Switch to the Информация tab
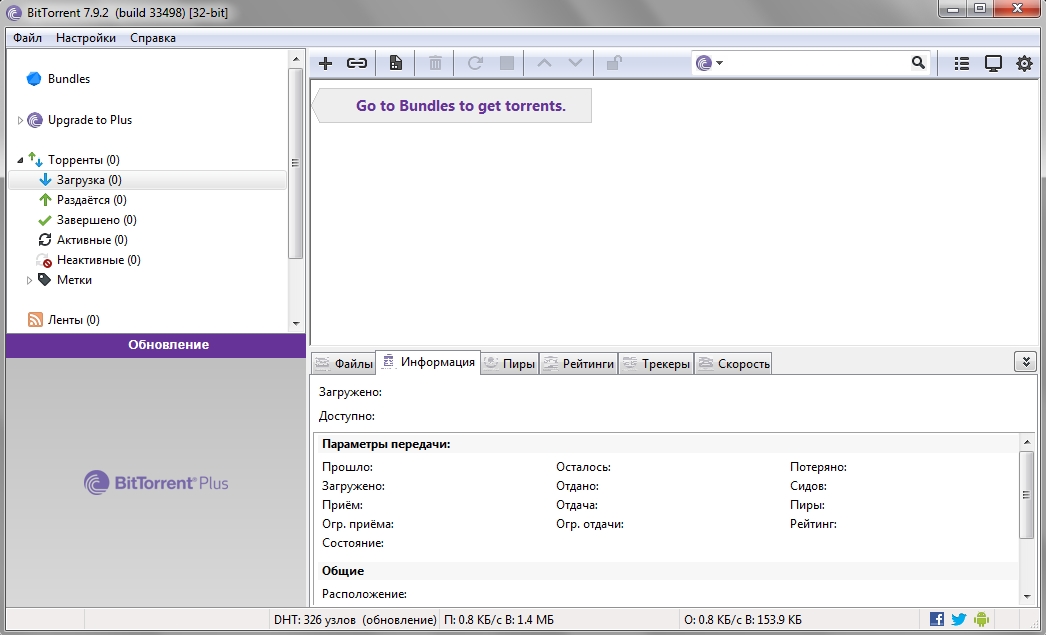Image resolution: width=1046 pixels, height=635 pixels. tap(428, 362)
